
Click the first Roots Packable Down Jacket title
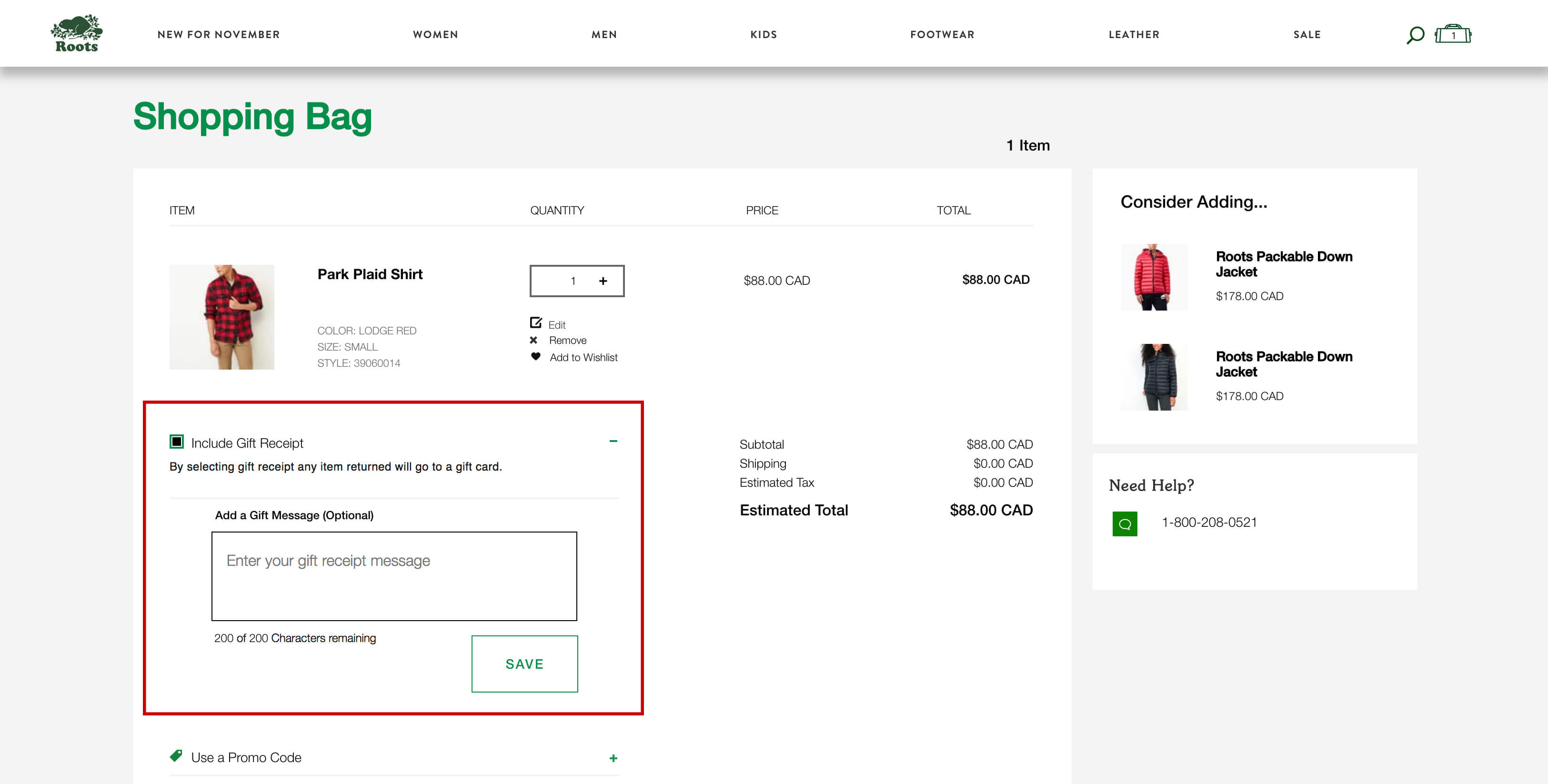pyautogui.click(x=1284, y=264)
